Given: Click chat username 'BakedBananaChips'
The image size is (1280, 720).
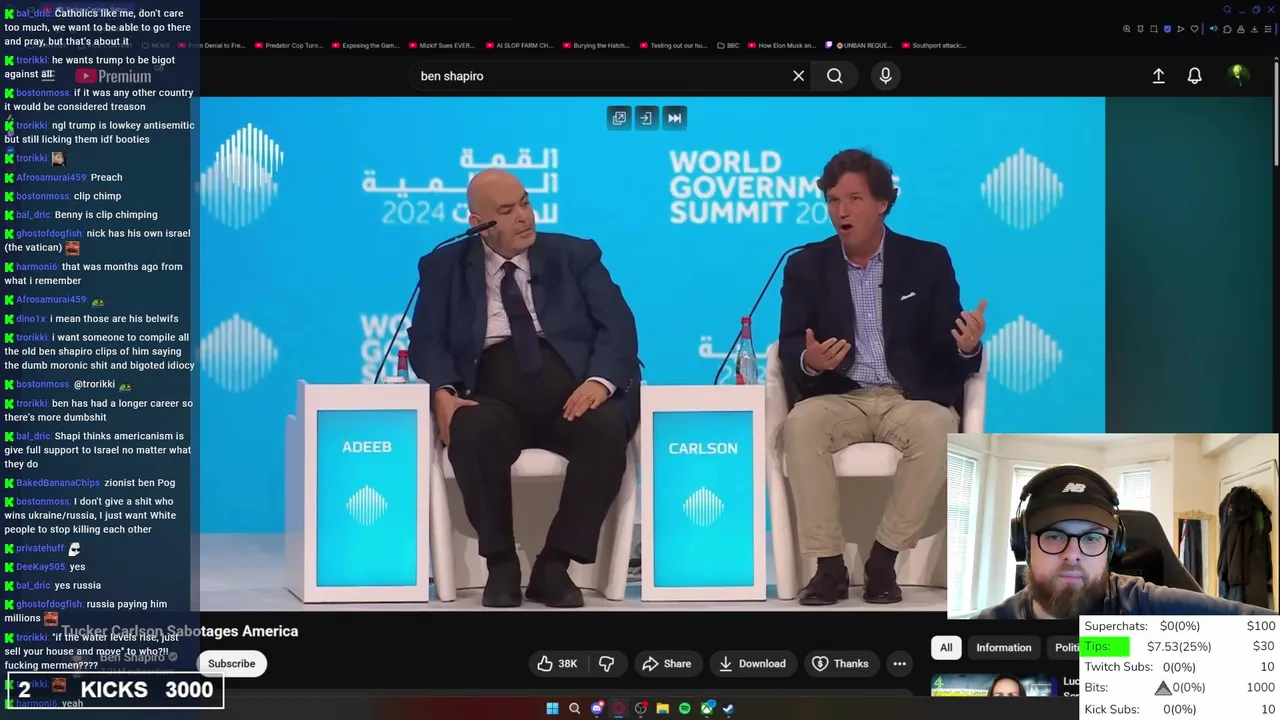Looking at the screenshot, I should [x=58, y=483].
